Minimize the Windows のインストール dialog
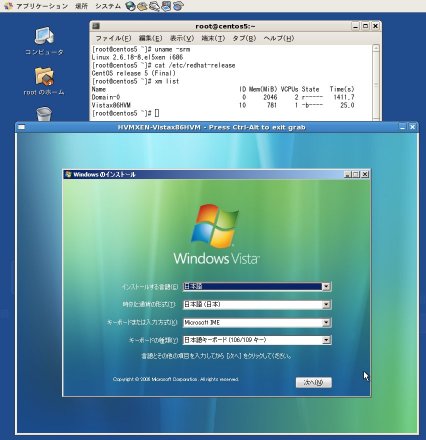Screen dimensions: 426x440 [x=347, y=174]
